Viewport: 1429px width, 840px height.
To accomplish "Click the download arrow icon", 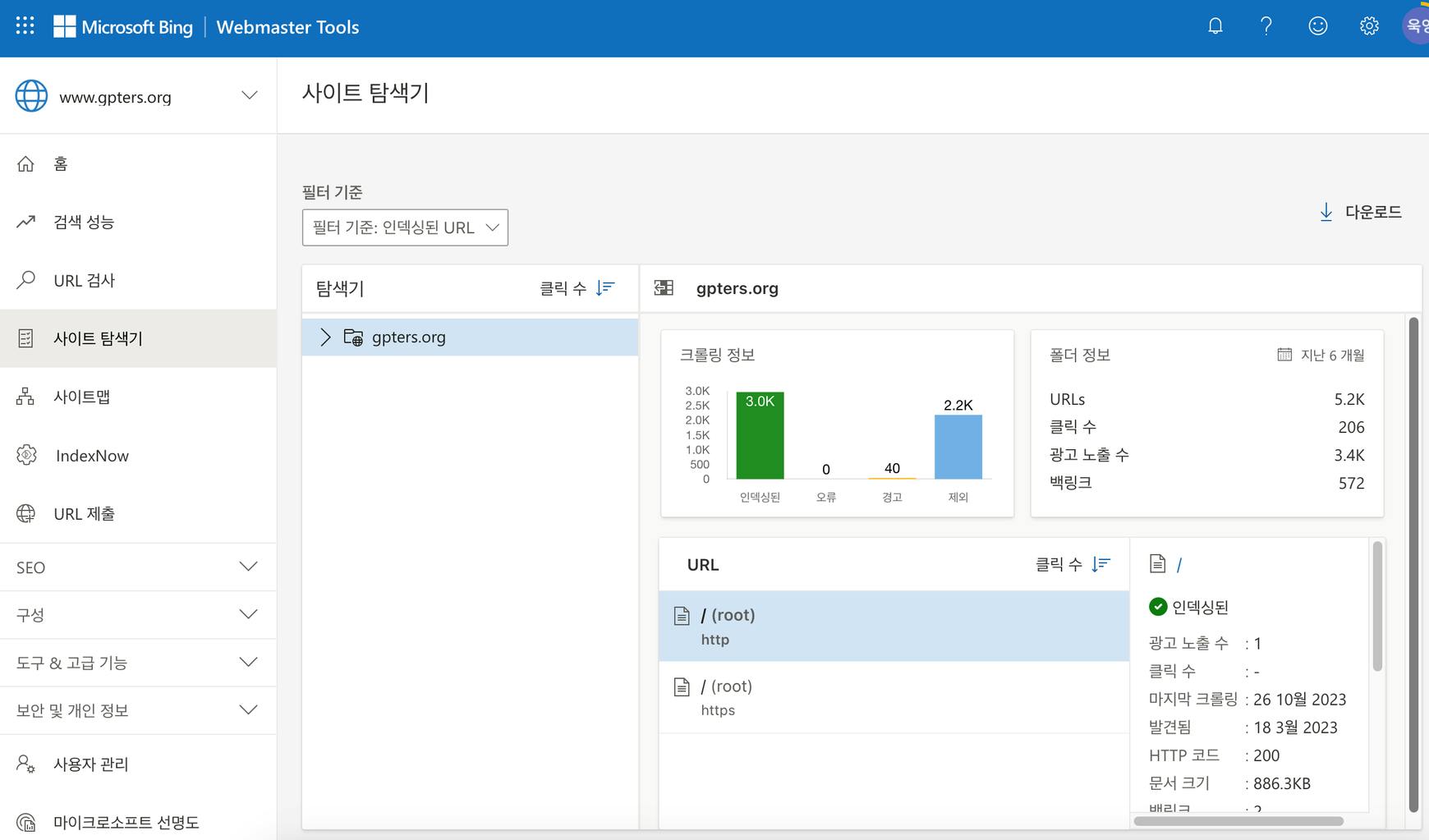I will tap(1326, 212).
